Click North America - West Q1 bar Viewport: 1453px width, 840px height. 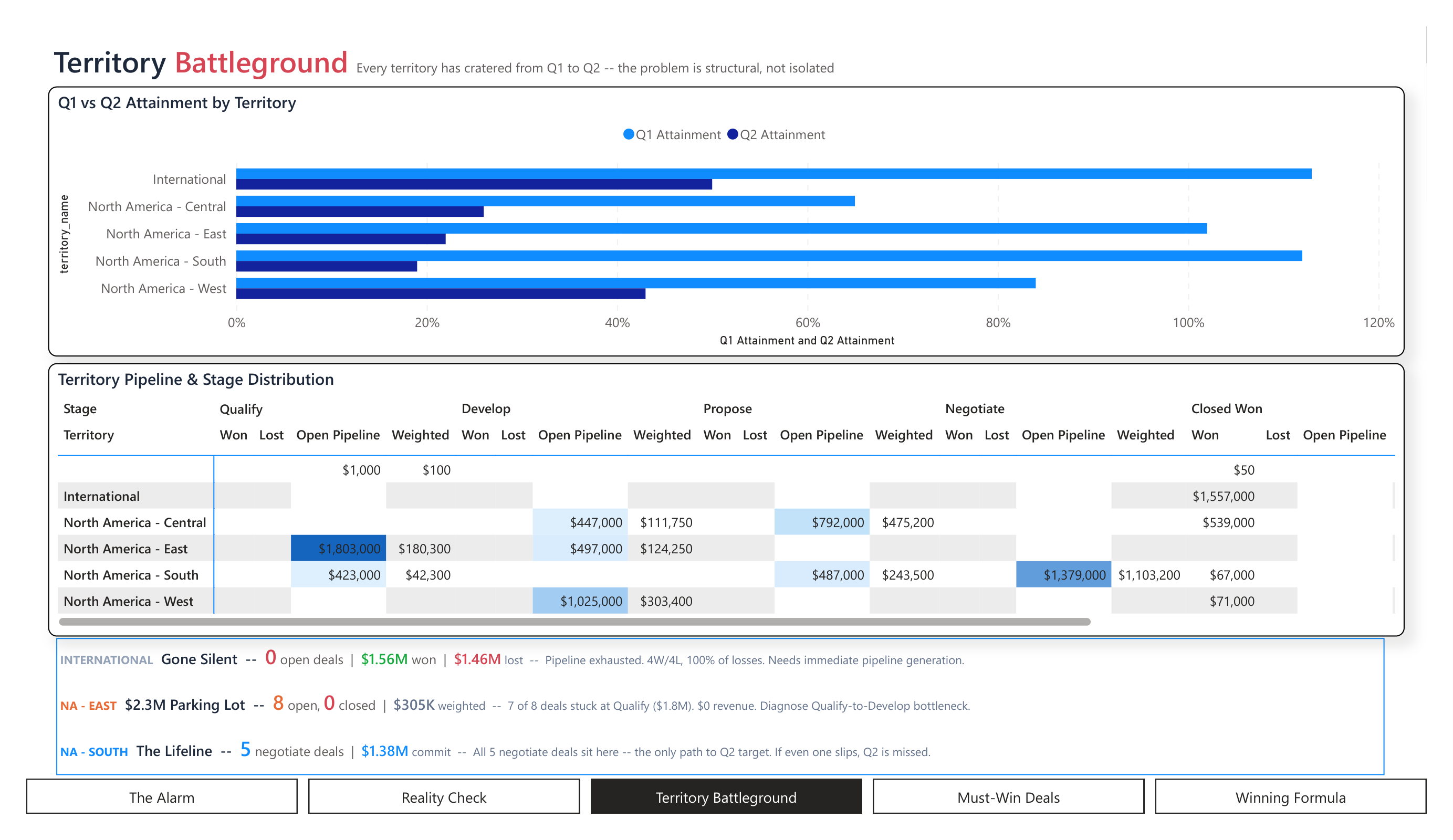pos(634,283)
